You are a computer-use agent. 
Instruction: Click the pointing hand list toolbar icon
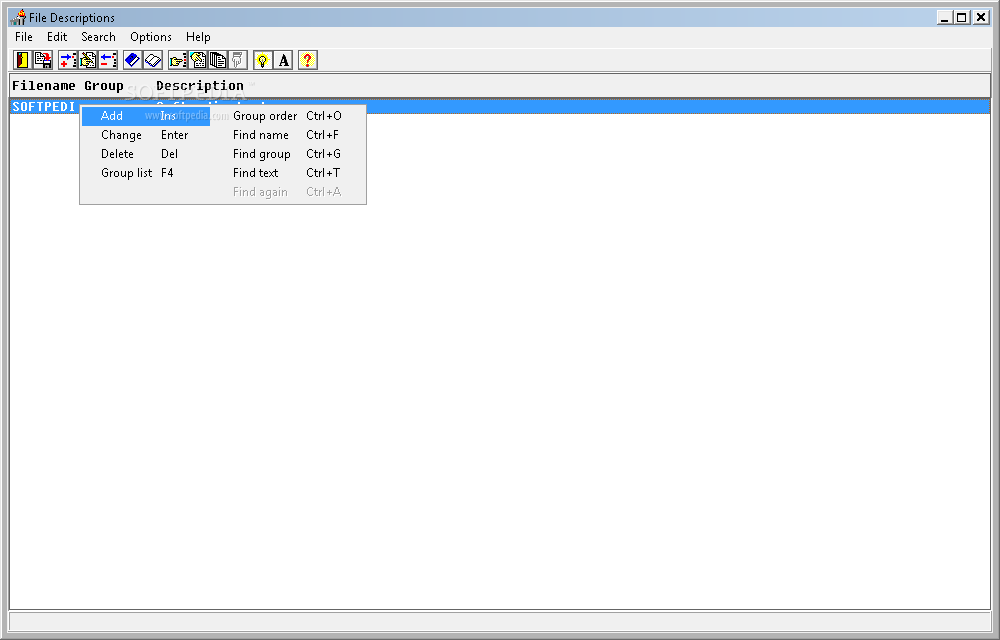point(177,60)
